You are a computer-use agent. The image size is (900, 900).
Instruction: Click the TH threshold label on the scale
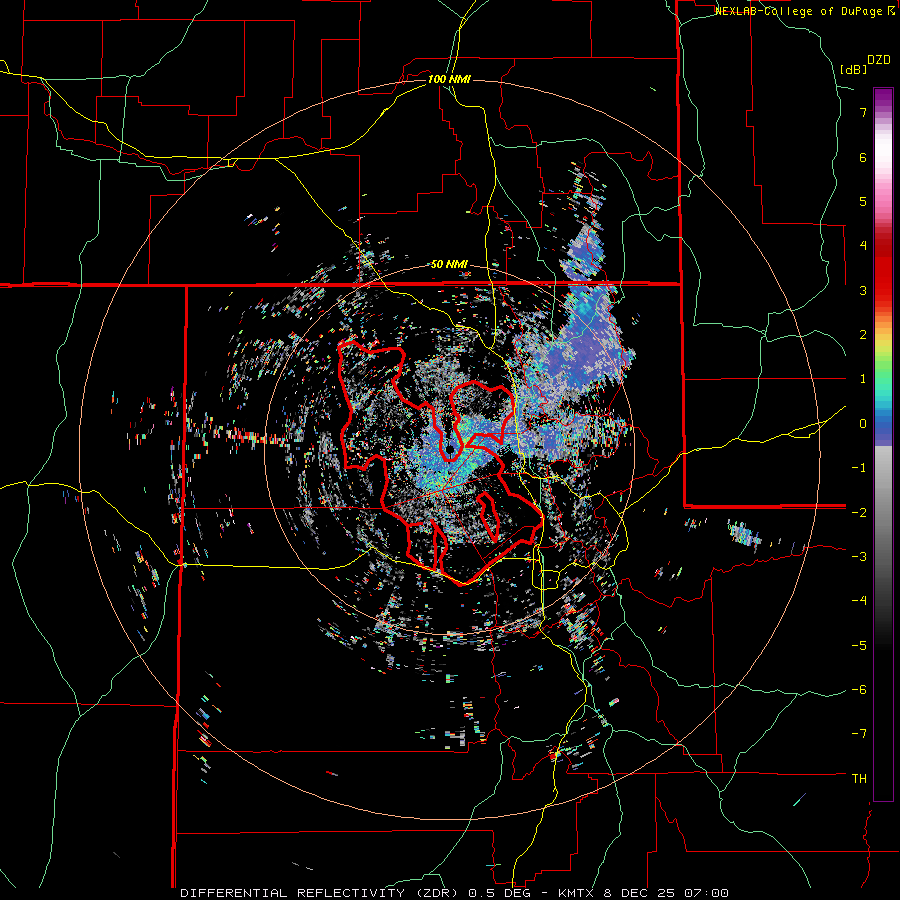click(x=859, y=778)
